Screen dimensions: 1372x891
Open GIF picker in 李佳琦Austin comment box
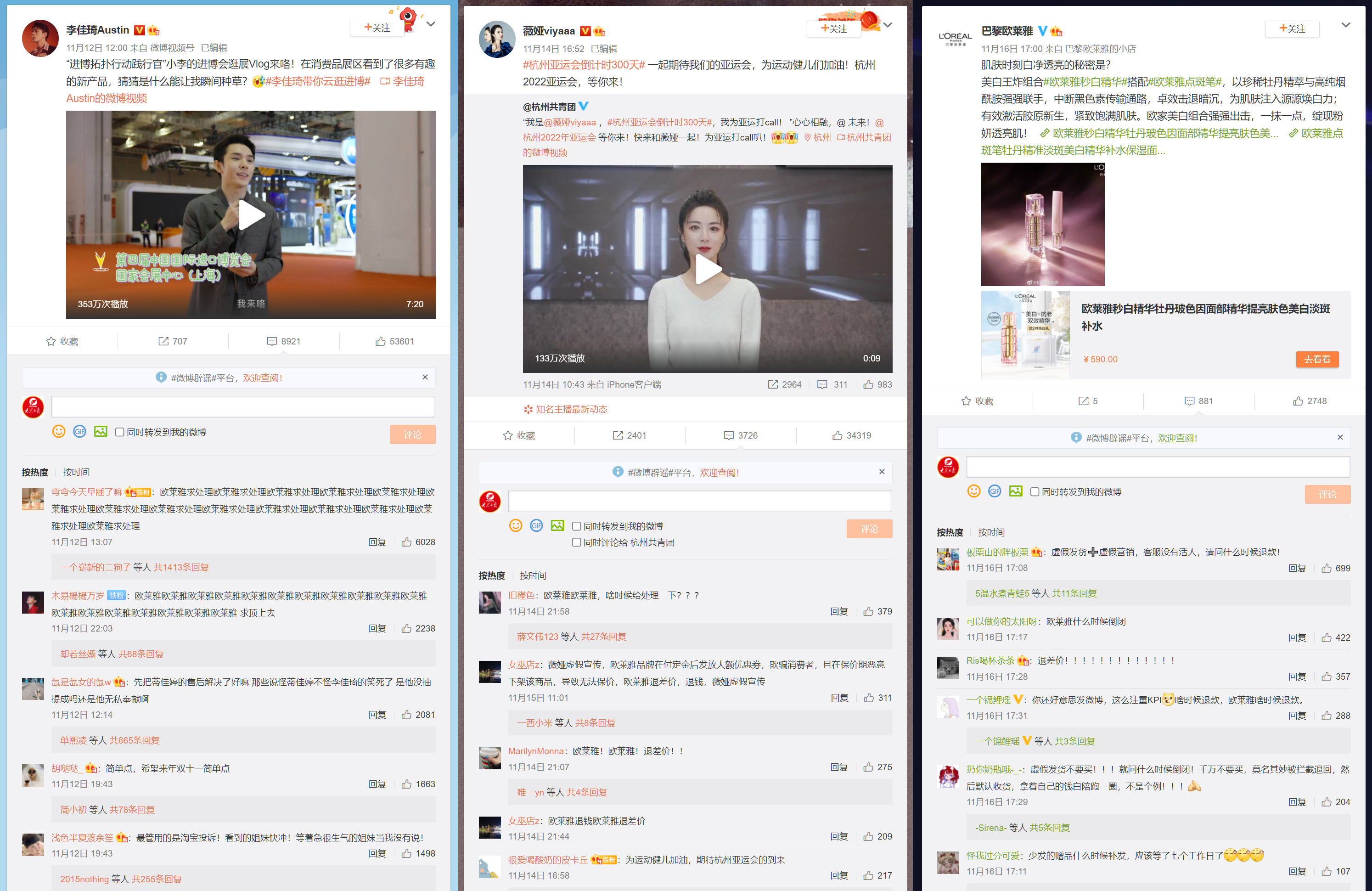(x=79, y=431)
